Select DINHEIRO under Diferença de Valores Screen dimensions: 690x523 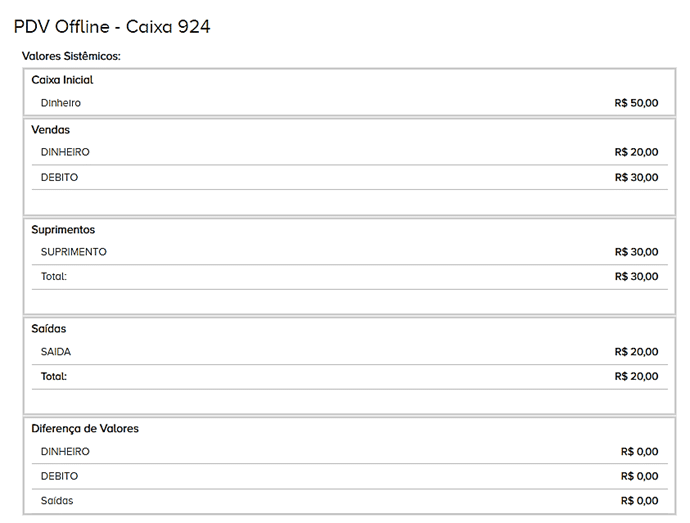pyautogui.click(x=65, y=452)
